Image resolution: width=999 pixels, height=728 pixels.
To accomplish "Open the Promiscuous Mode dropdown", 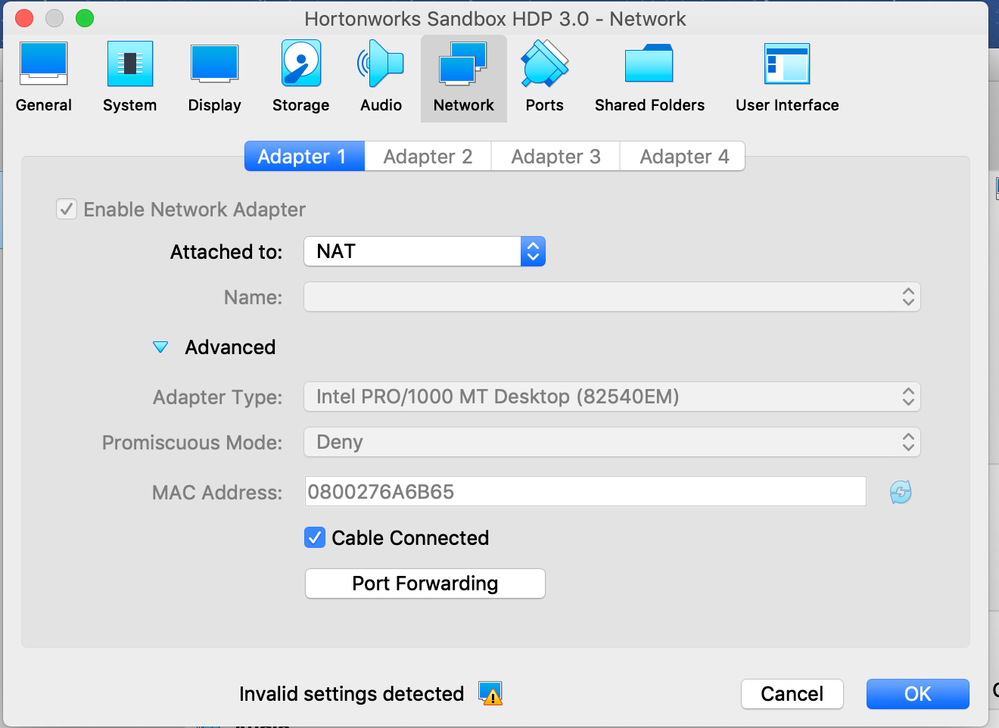I will (x=611, y=442).
